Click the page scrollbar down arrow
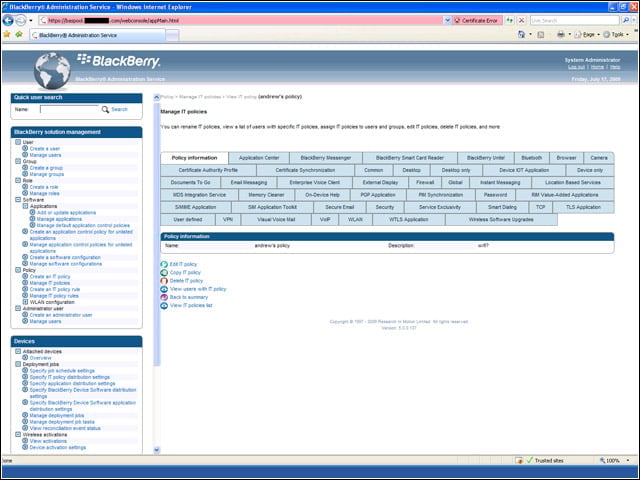The height and width of the screenshot is (480, 640). tap(156, 450)
